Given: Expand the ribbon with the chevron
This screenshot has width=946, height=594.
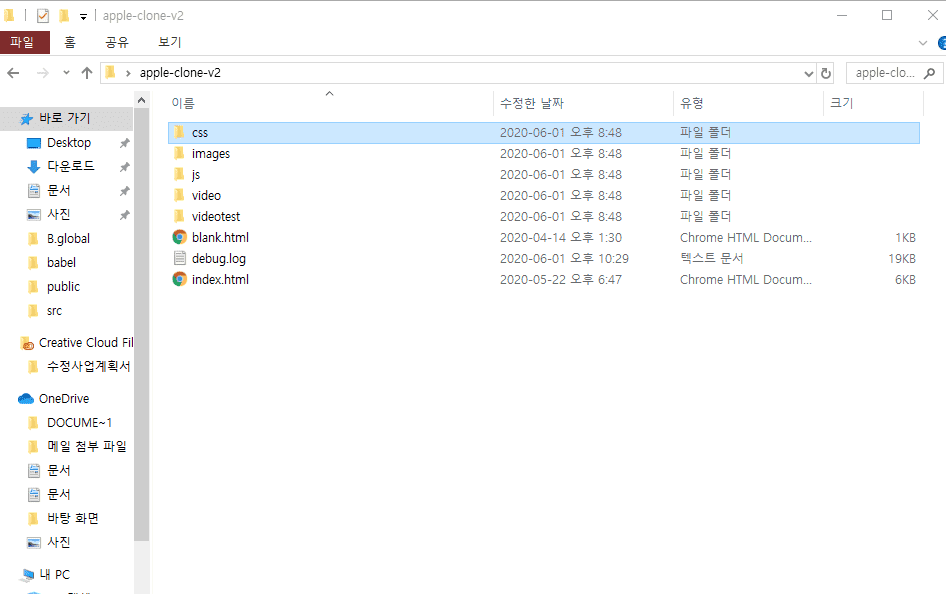Looking at the screenshot, I should [922, 43].
